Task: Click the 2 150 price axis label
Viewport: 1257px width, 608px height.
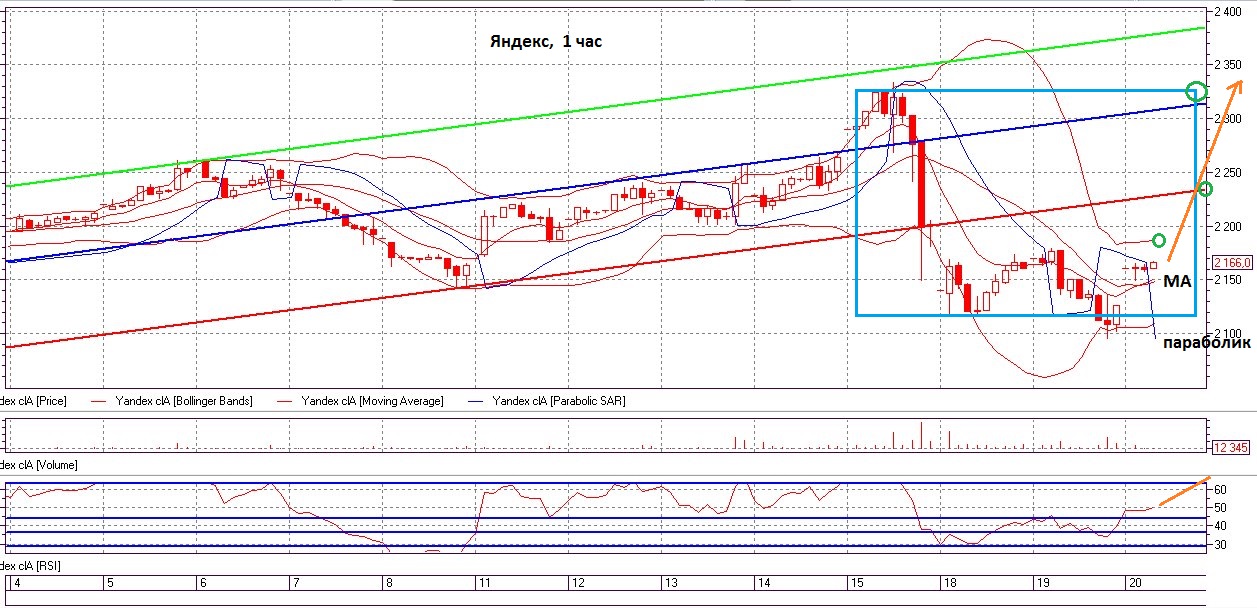Action: [1228, 280]
